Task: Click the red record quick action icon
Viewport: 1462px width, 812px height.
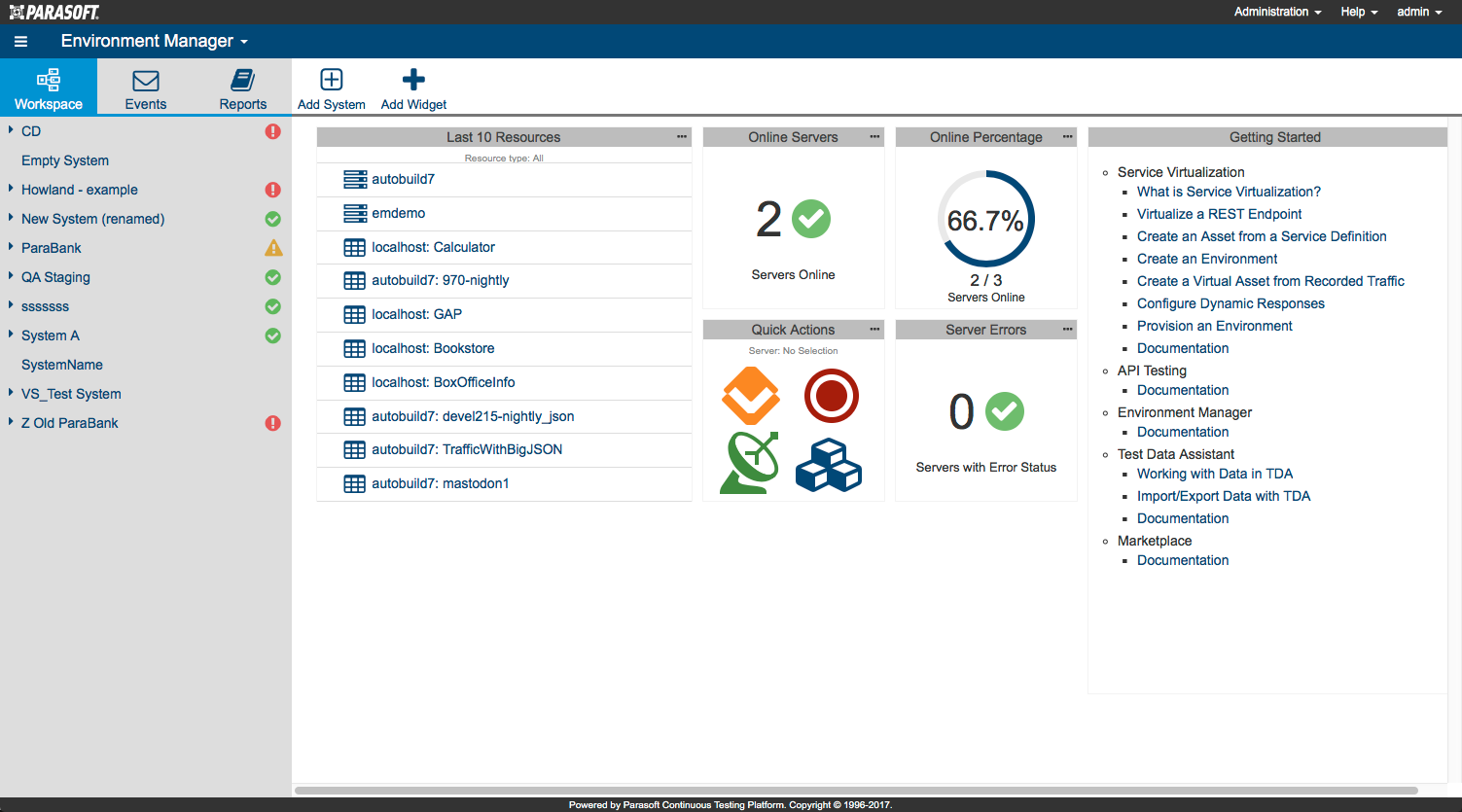Action: 832,396
